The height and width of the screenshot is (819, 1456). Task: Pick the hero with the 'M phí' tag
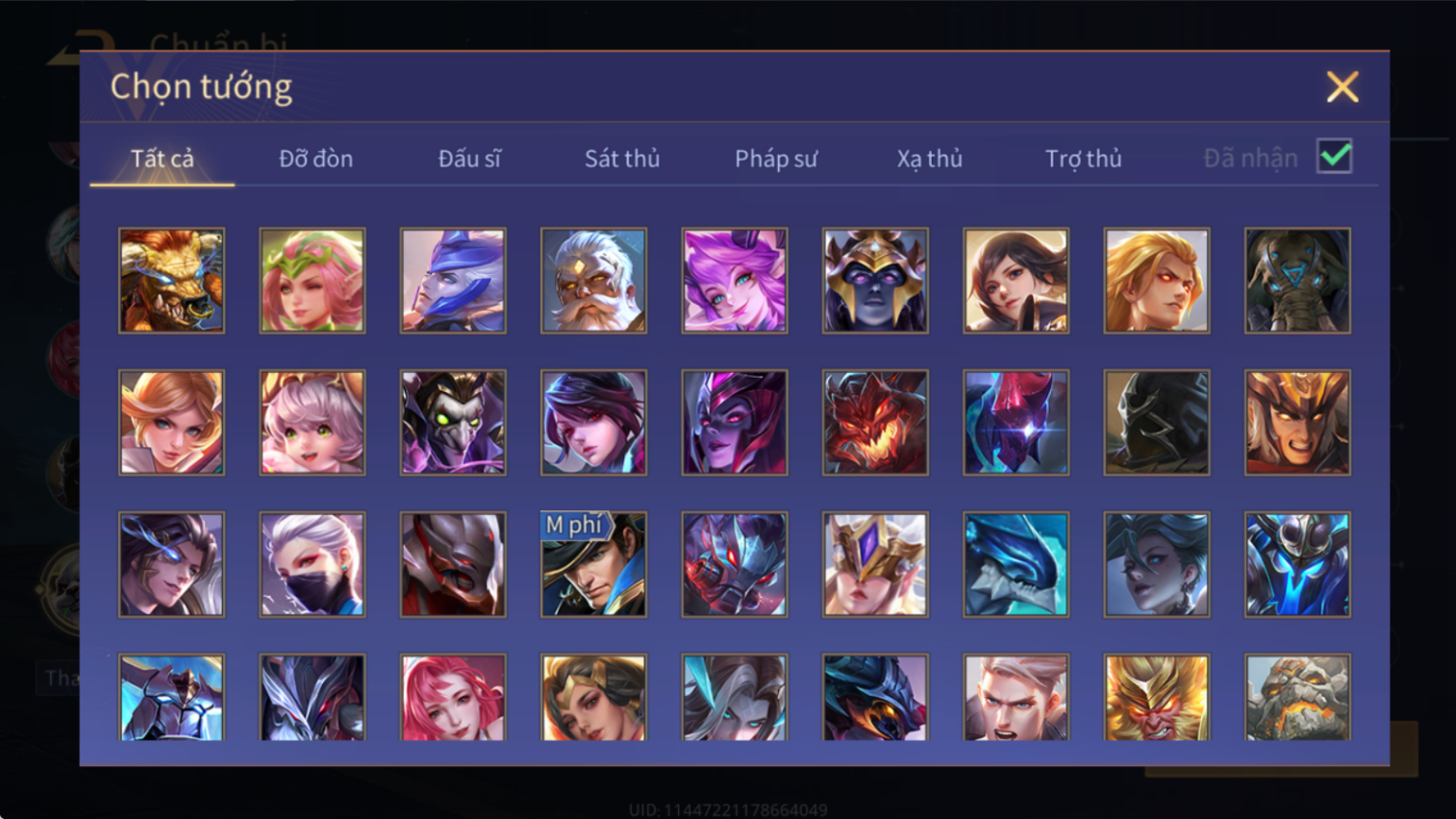593,564
